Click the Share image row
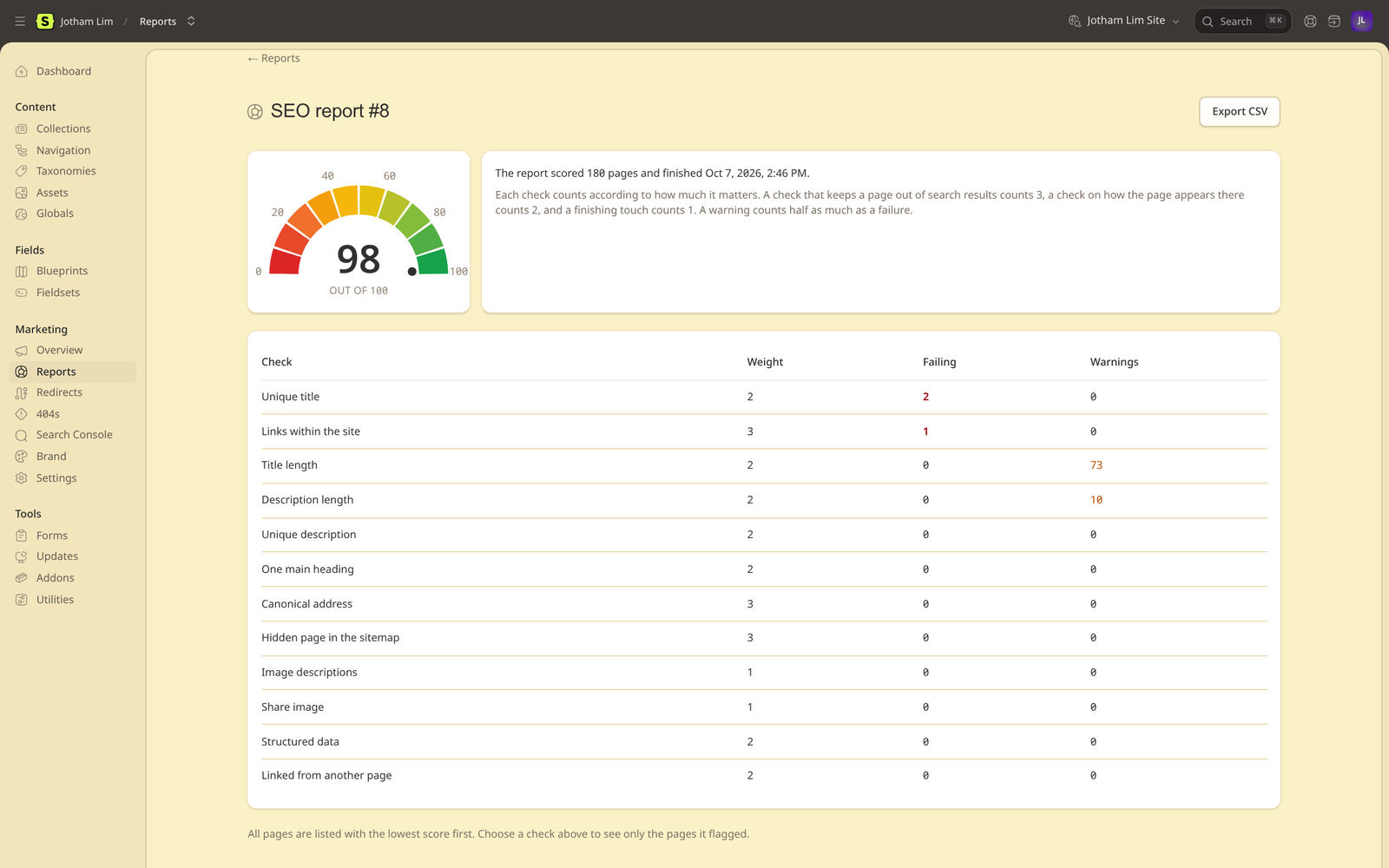The image size is (1389, 868). click(764, 707)
